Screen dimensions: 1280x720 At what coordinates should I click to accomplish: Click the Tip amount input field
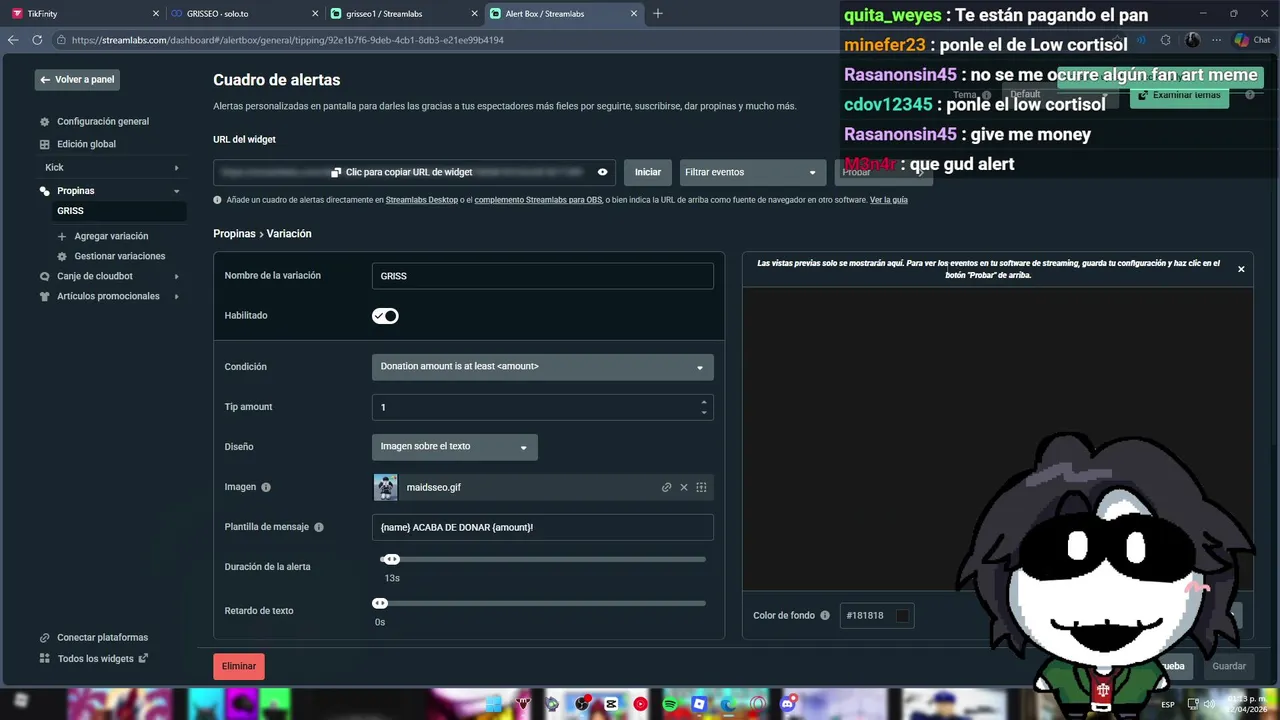pos(543,407)
